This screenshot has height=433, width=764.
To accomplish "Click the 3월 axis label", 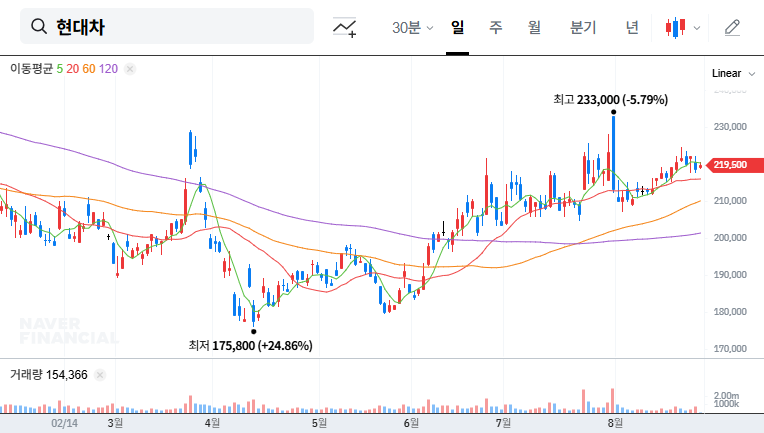I will coord(115,423).
